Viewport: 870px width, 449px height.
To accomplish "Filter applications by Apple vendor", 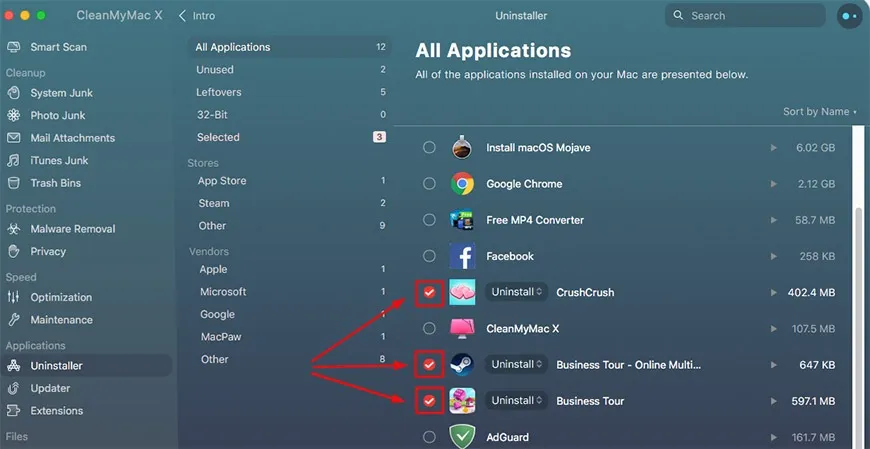I will pos(290,269).
